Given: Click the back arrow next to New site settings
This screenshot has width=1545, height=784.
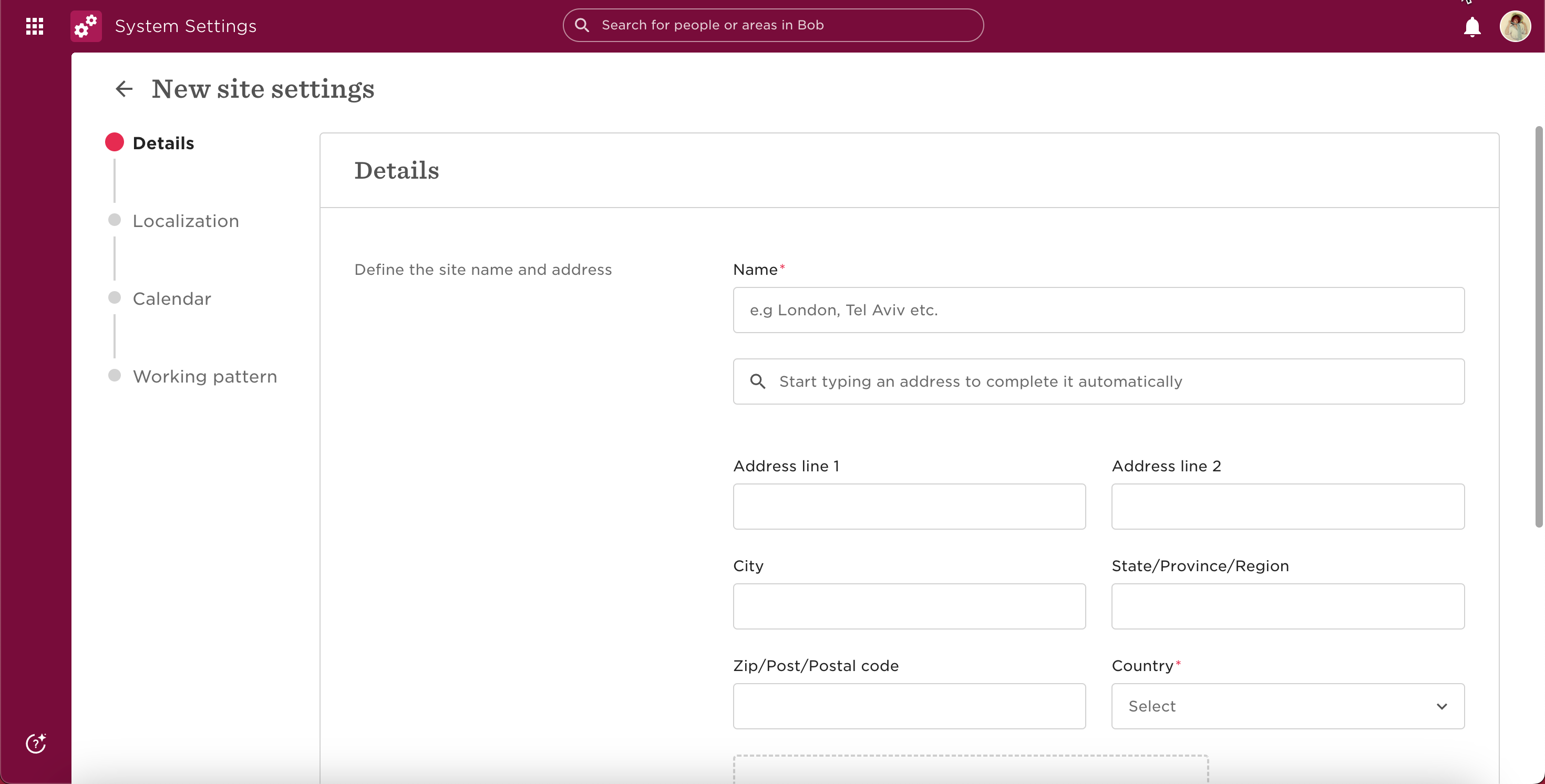Looking at the screenshot, I should [x=123, y=89].
